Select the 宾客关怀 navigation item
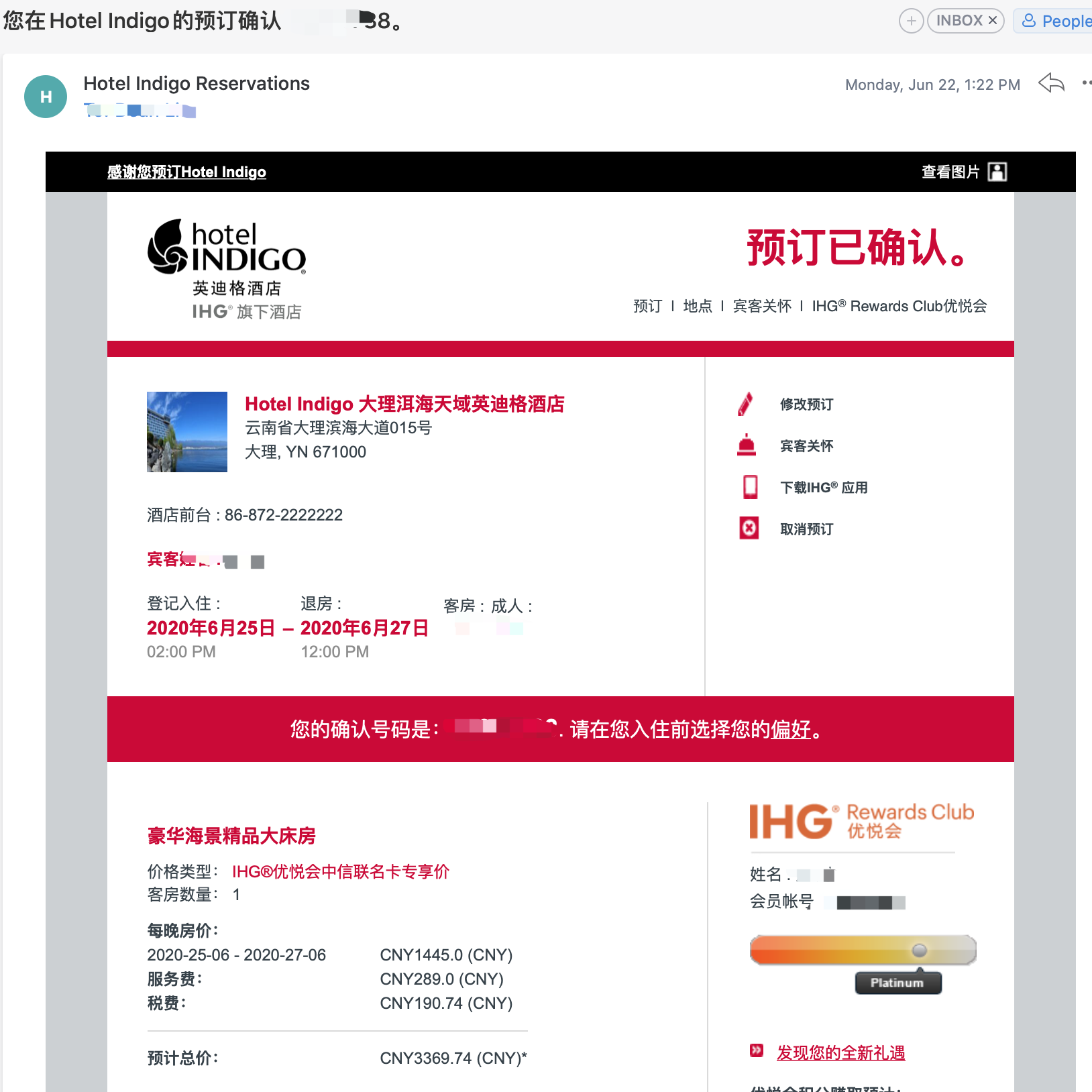Image resolution: width=1092 pixels, height=1092 pixels. (x=762, y=307)
